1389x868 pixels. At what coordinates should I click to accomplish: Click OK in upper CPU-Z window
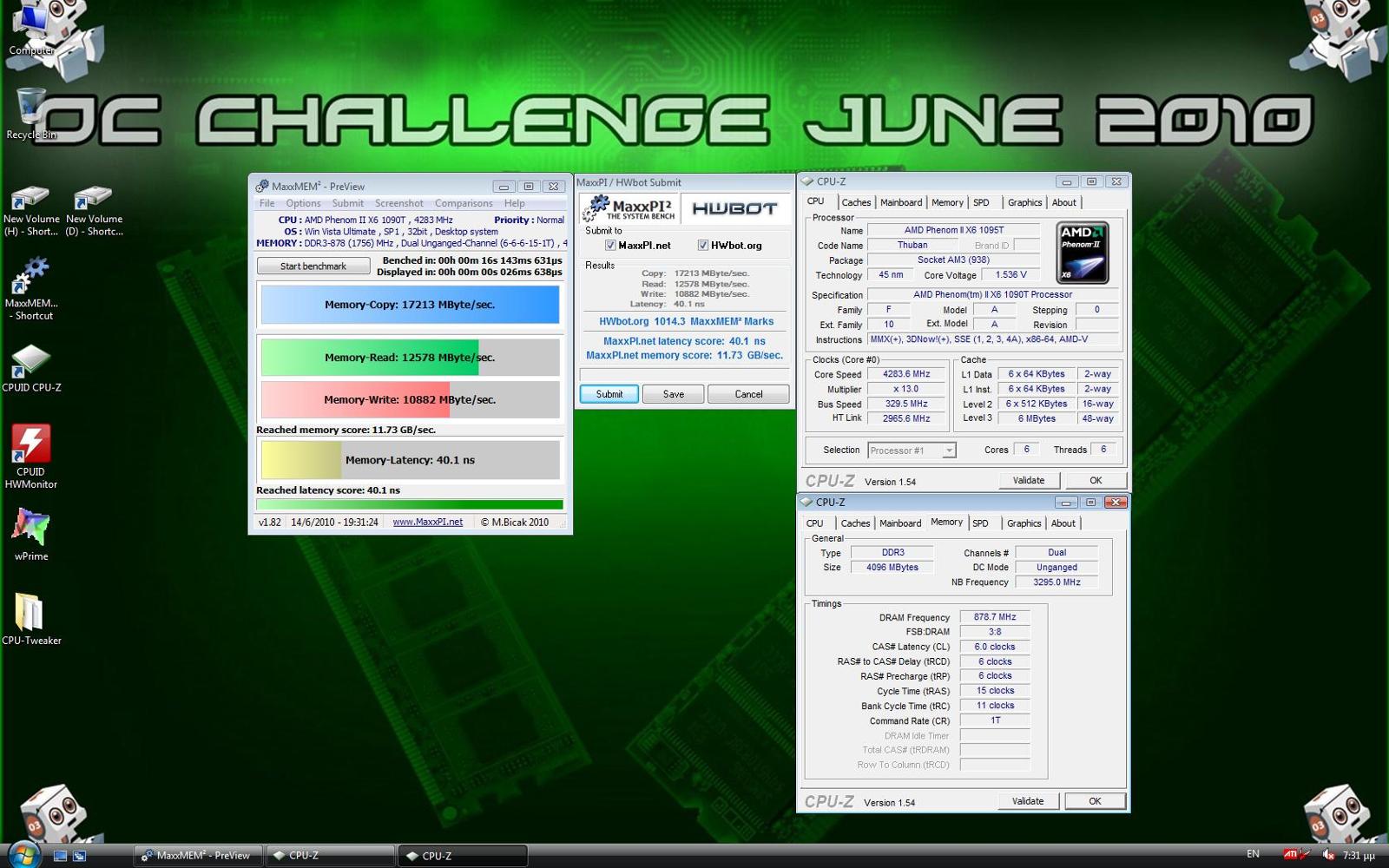click(1096, 480)
